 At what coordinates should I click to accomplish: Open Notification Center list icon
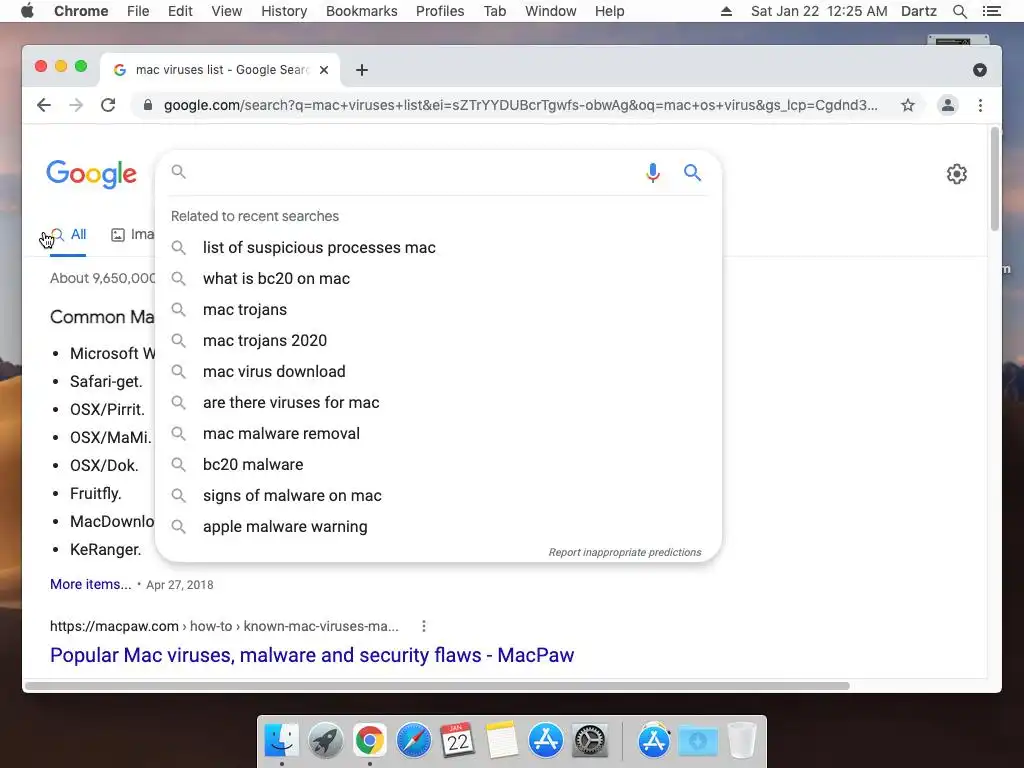pos(992,11)
